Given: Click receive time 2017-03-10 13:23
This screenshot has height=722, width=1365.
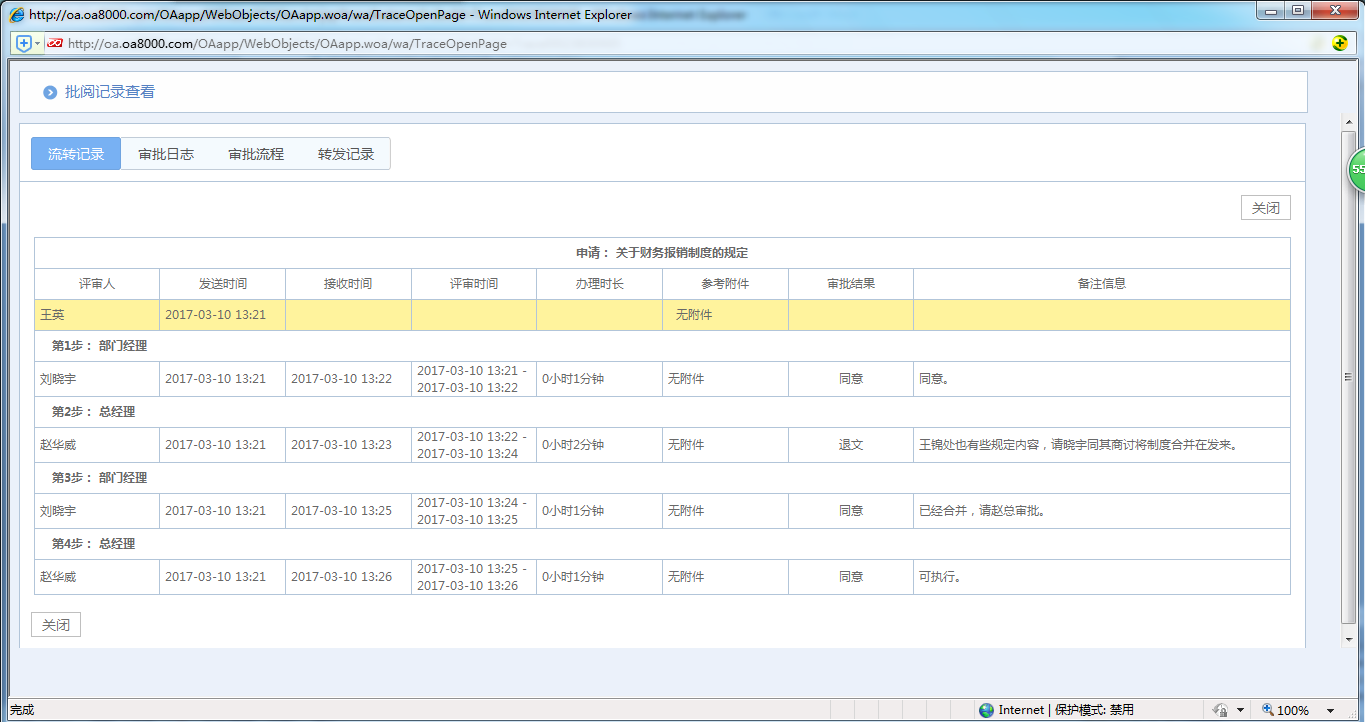Looking at the screenshot, I should coord(342,445).
